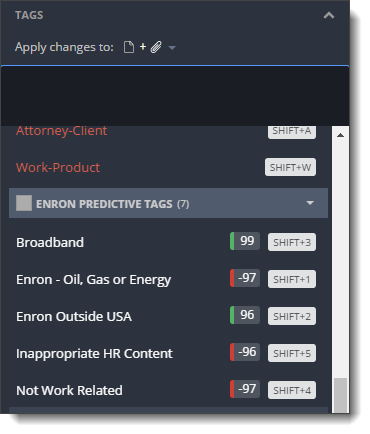Select the Work-Product tag
This screenshot has height=434, width=370.
tap(58, 167)
